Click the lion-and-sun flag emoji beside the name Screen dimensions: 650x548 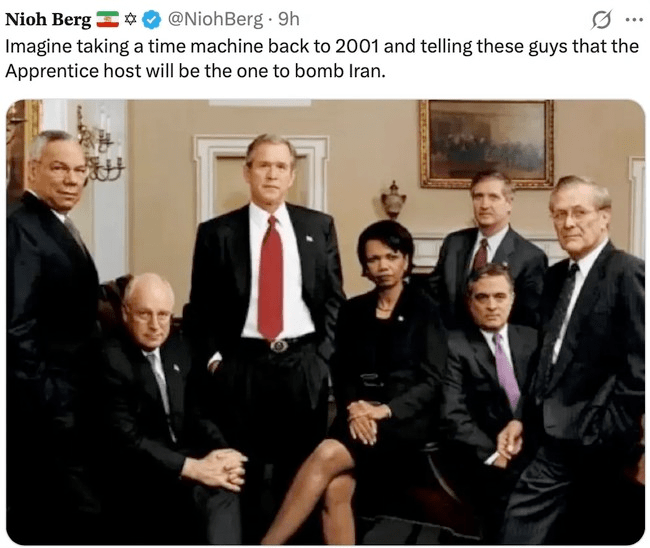[x=108, y=19]
